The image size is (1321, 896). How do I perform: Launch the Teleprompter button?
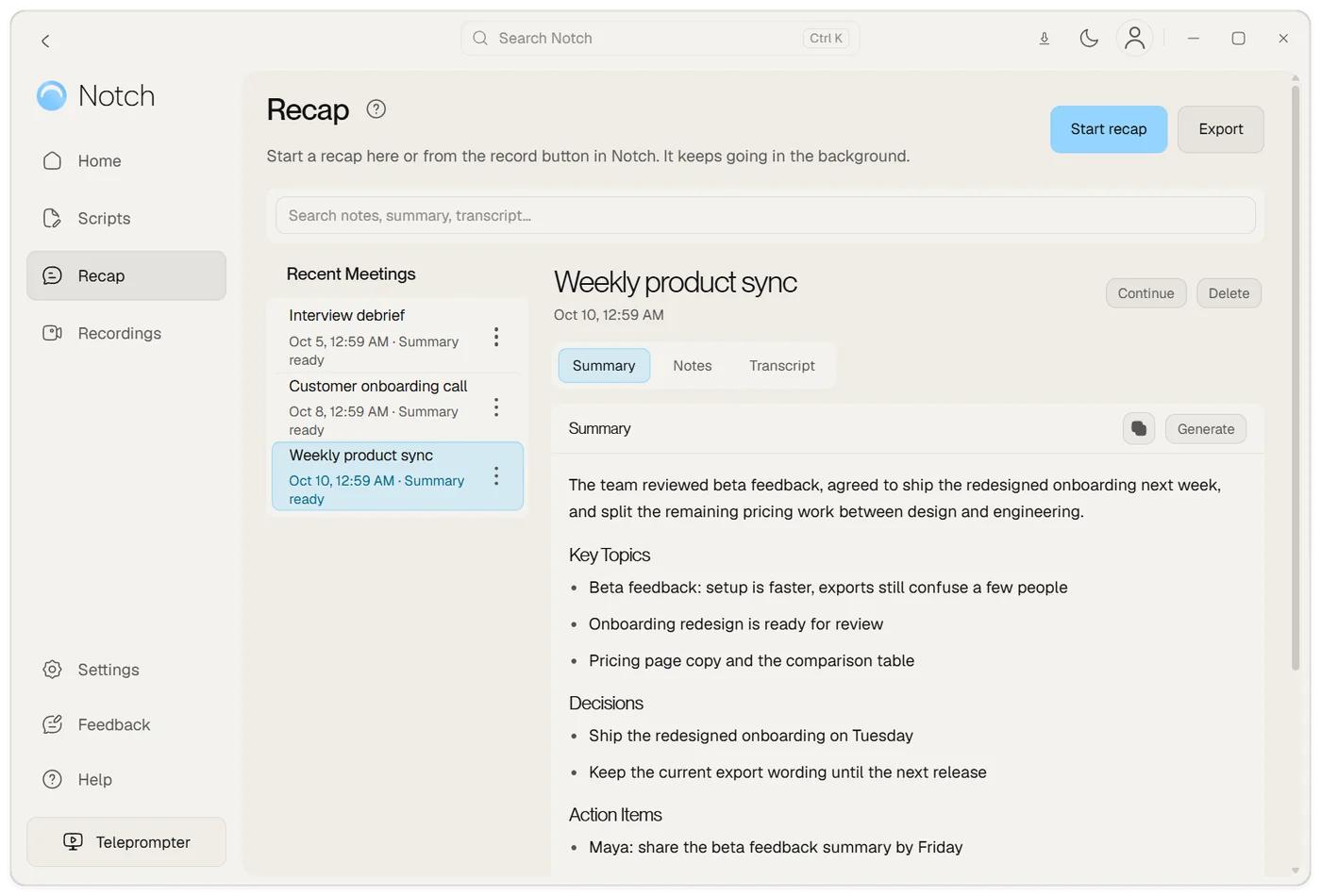[126, 842]
